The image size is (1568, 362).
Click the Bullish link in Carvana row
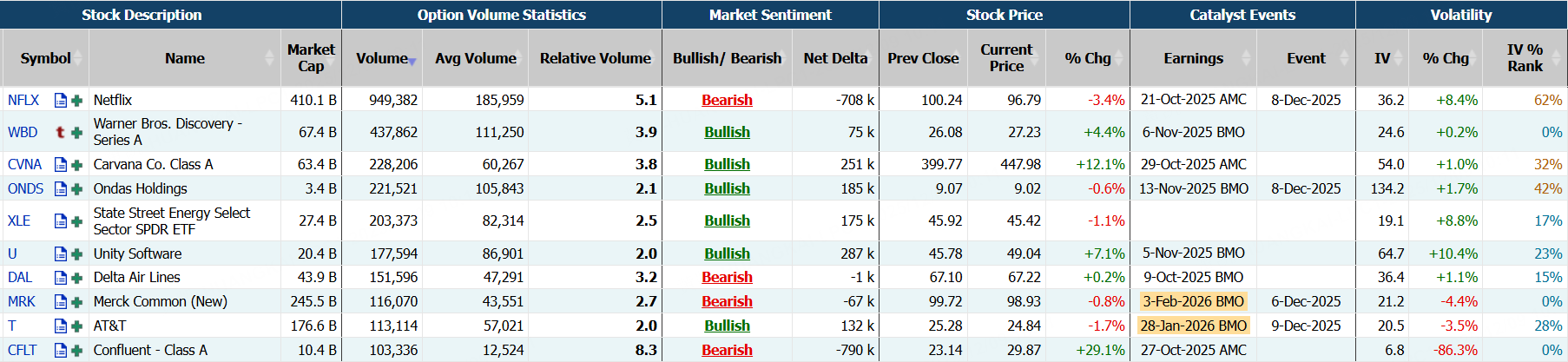727,165
